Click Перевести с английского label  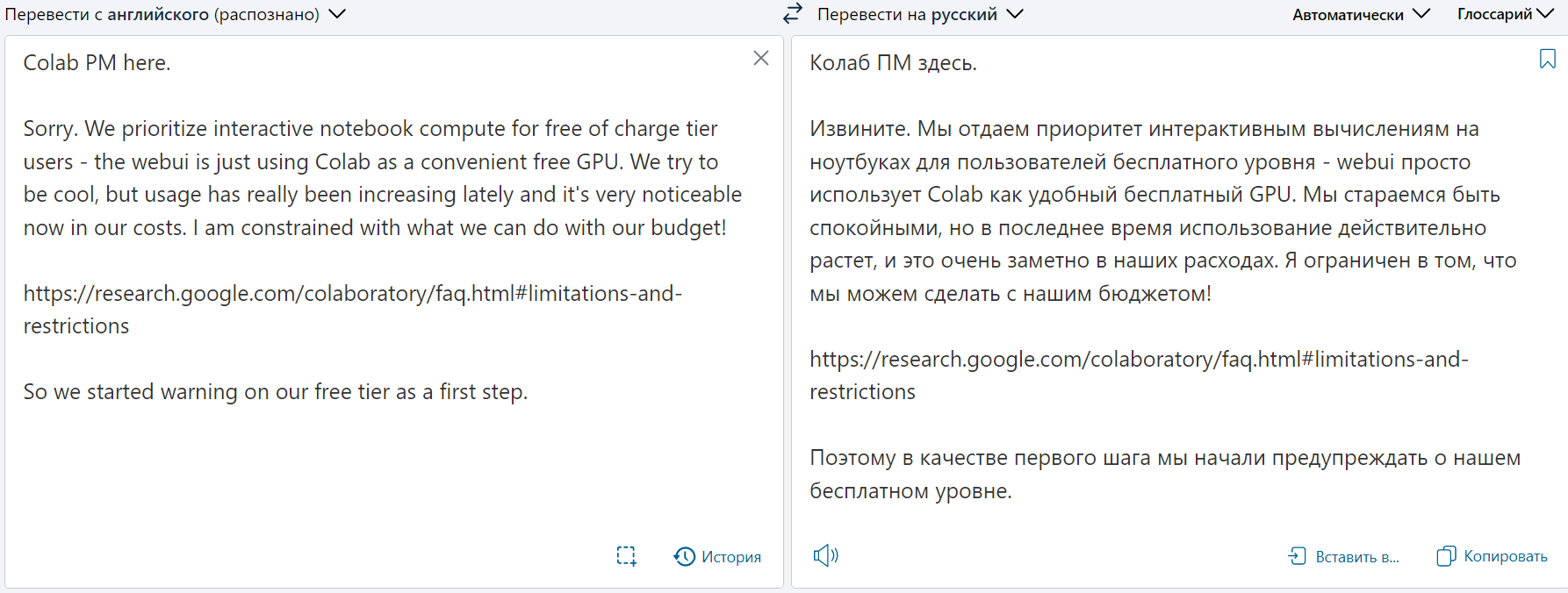tap(162, 14)
